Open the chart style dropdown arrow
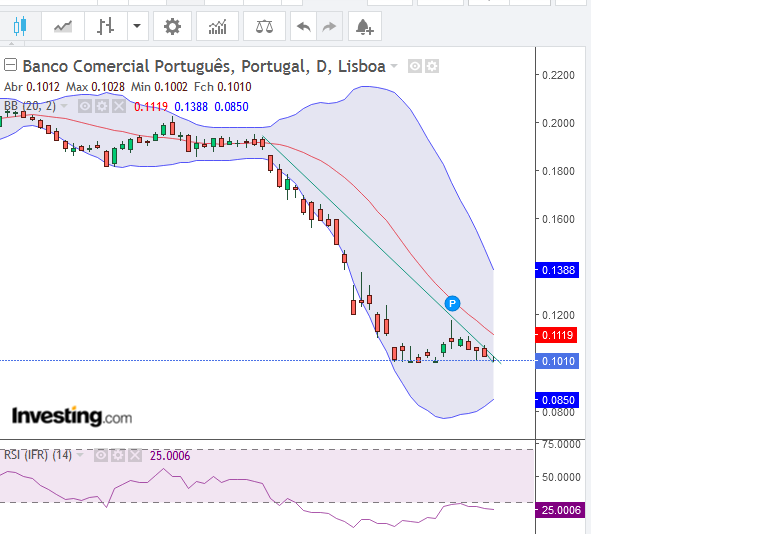Screen dimensions: 768x534 pyautogui.click(x=137, y=26)
